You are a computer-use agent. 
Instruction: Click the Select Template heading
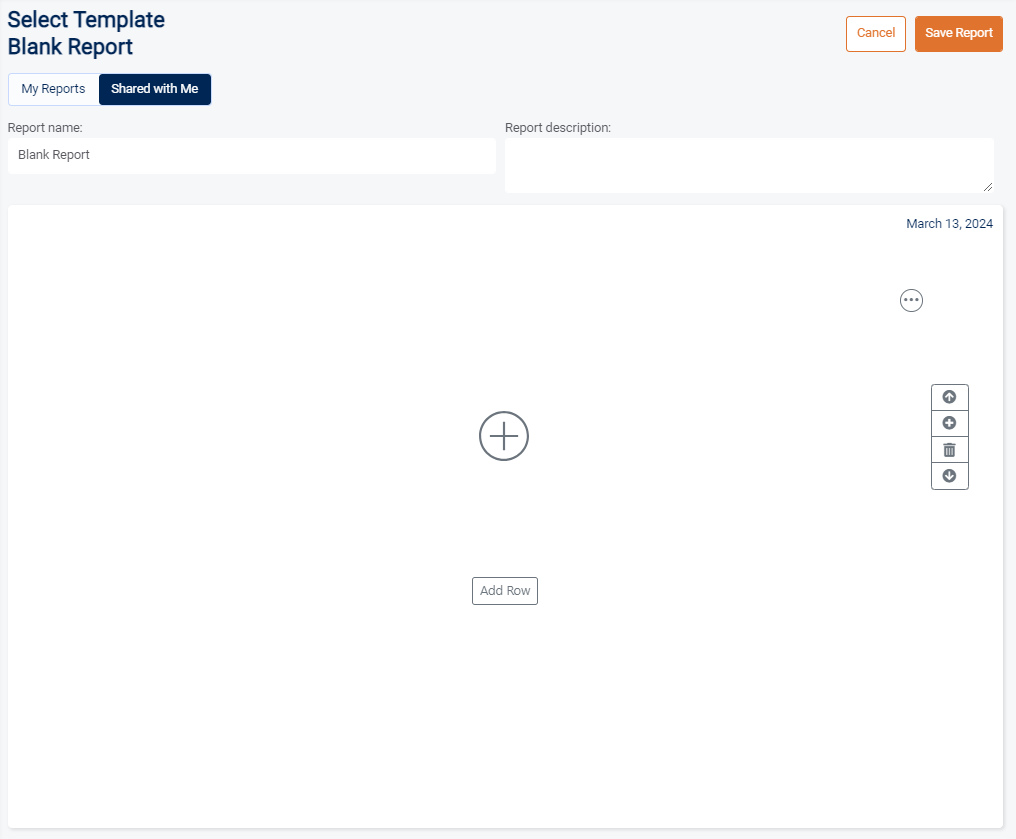(86, 19)
